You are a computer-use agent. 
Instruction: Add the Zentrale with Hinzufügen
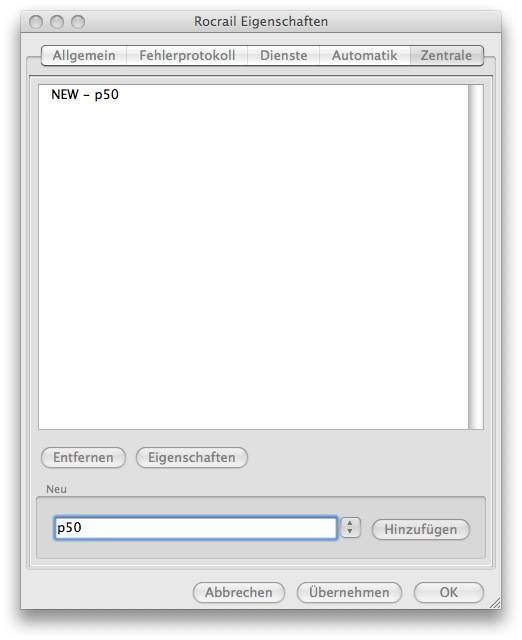pos(421,529)
